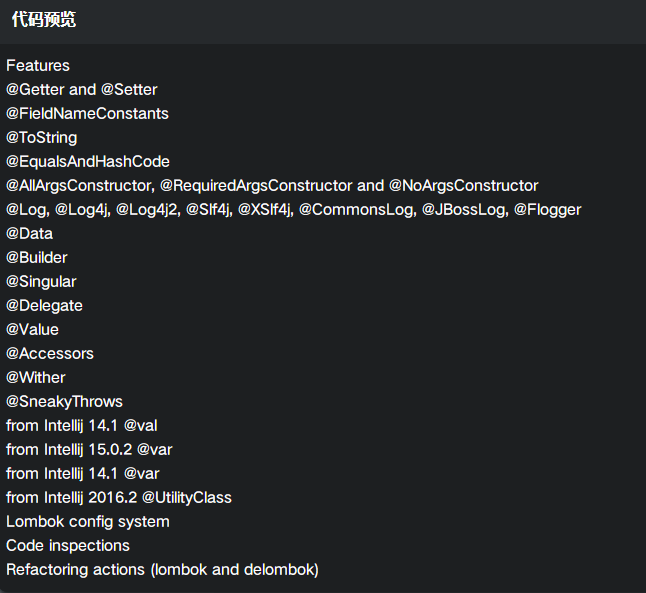Select the Code inspections line
Image resolution: width=646 pixels, height=593 pixels.
coord(68,546)
